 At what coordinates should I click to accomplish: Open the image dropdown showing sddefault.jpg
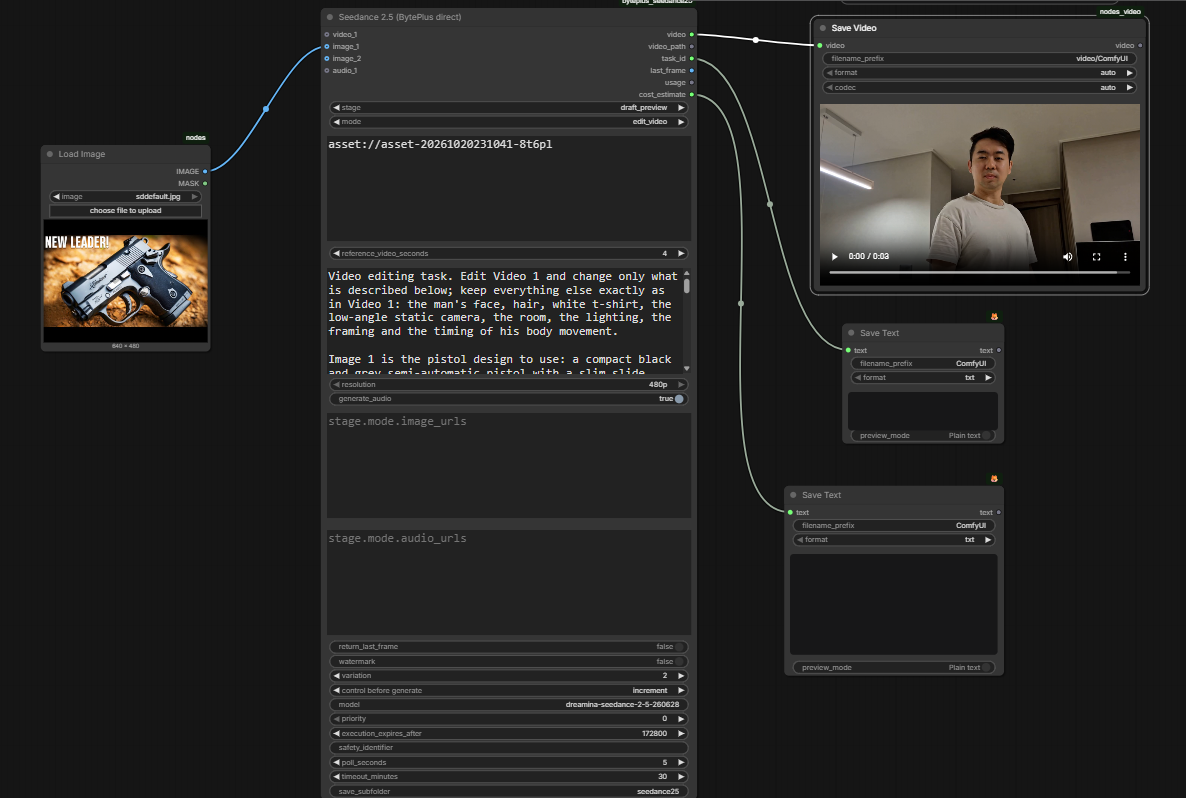tap(126, 197)
